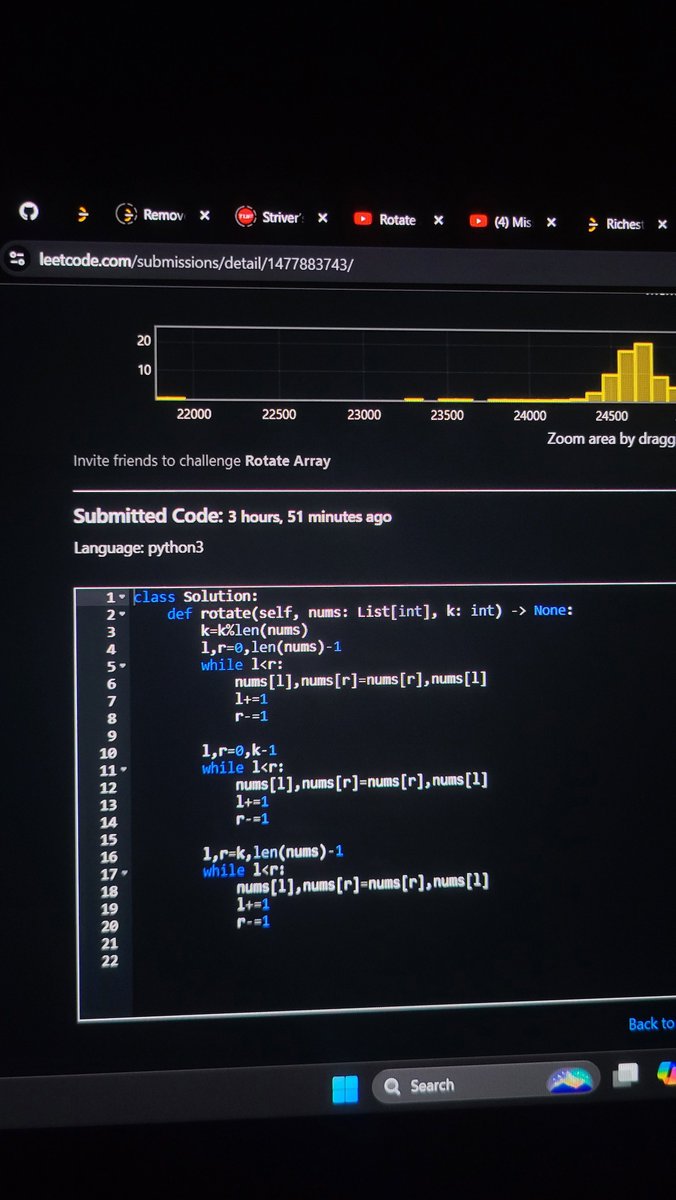Viewport: 676px width, 1200px height.
Task: Click the 'Submitted Code' heading
Action: pos(147,516)
